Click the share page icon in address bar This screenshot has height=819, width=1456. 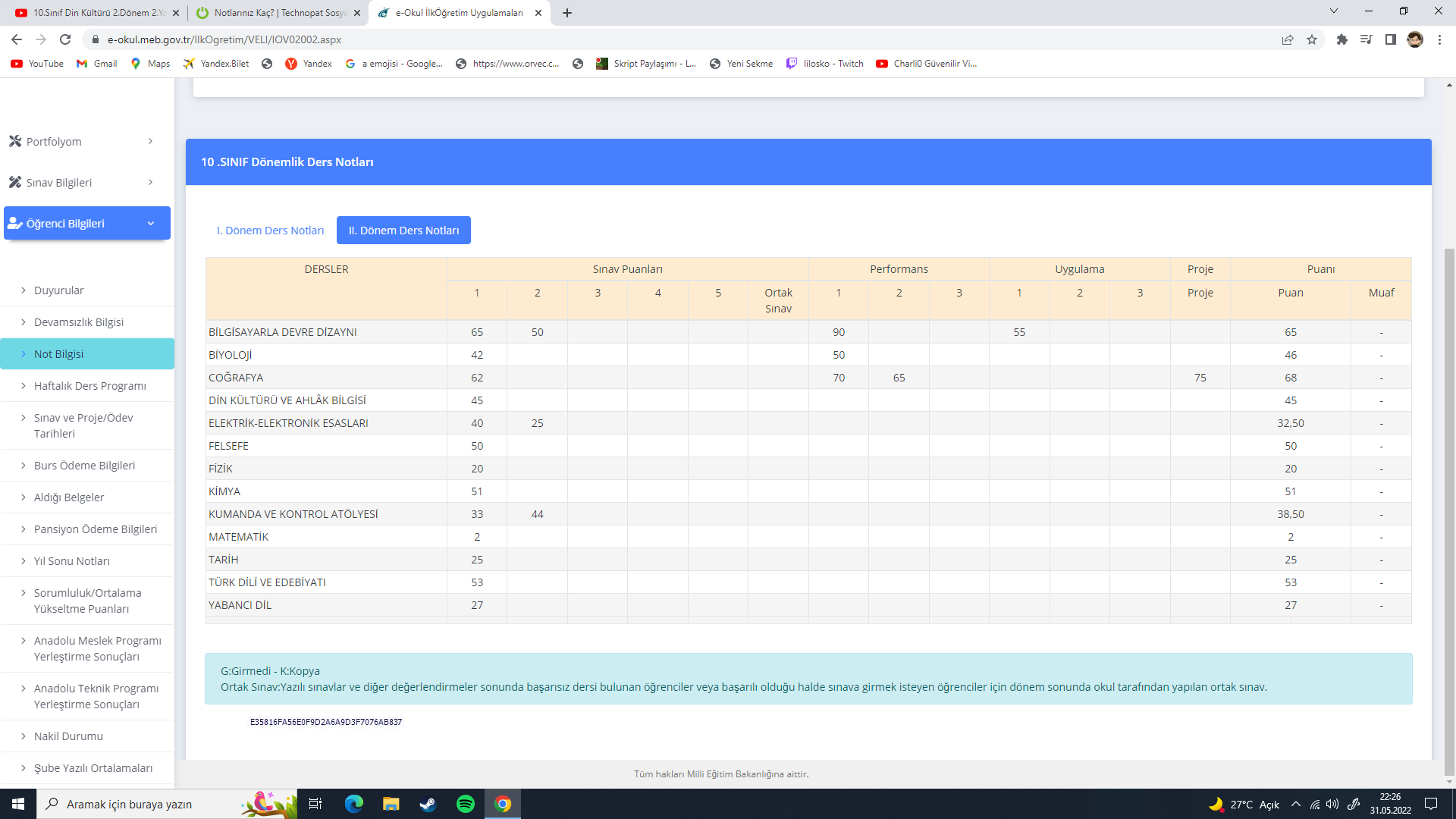click(x=1288, y=39)
